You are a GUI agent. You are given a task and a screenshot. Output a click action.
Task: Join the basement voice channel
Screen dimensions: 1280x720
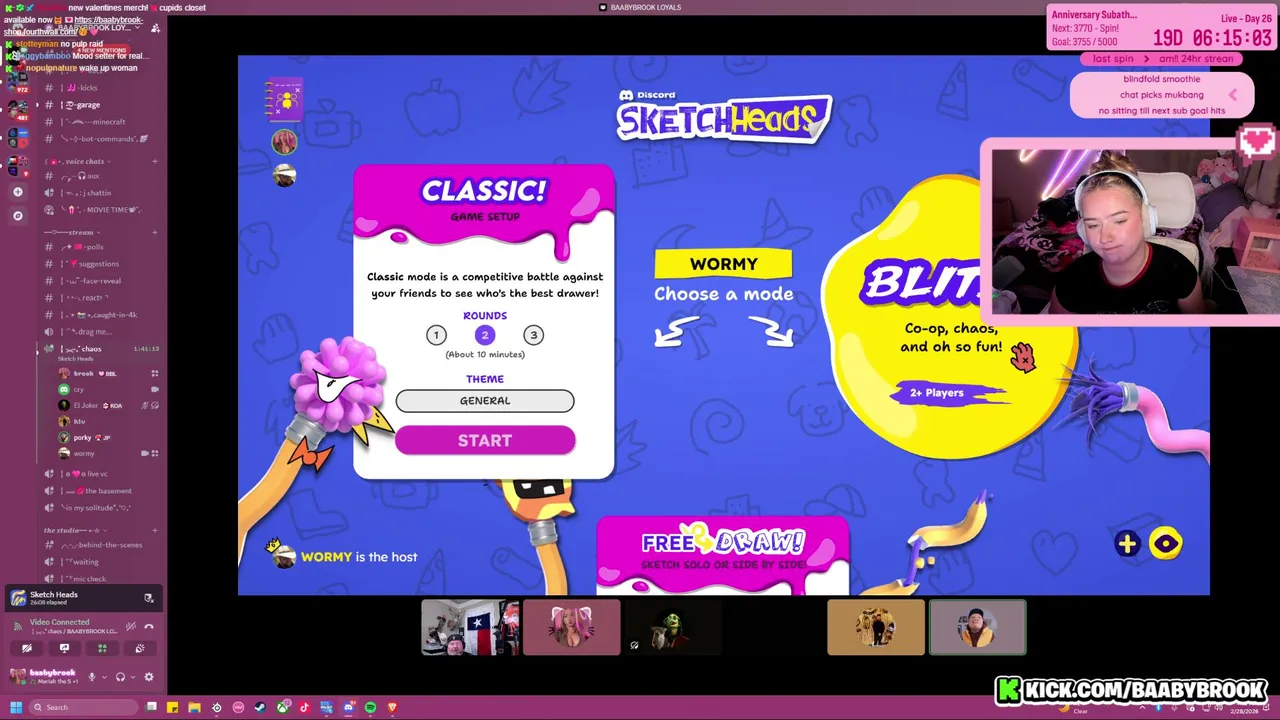[98, 491]
